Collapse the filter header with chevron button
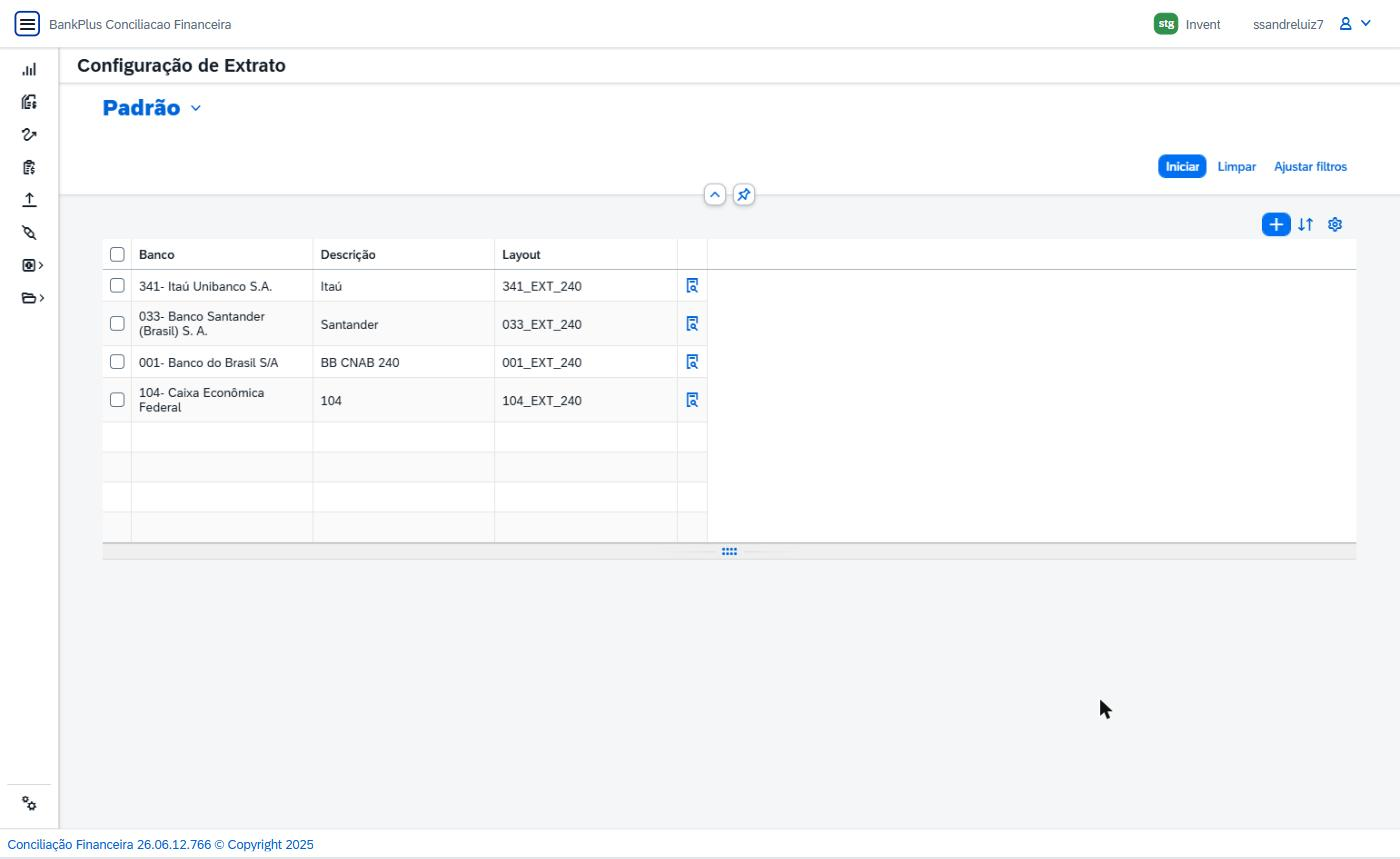Screen dimensions: 1400x859 715,195
